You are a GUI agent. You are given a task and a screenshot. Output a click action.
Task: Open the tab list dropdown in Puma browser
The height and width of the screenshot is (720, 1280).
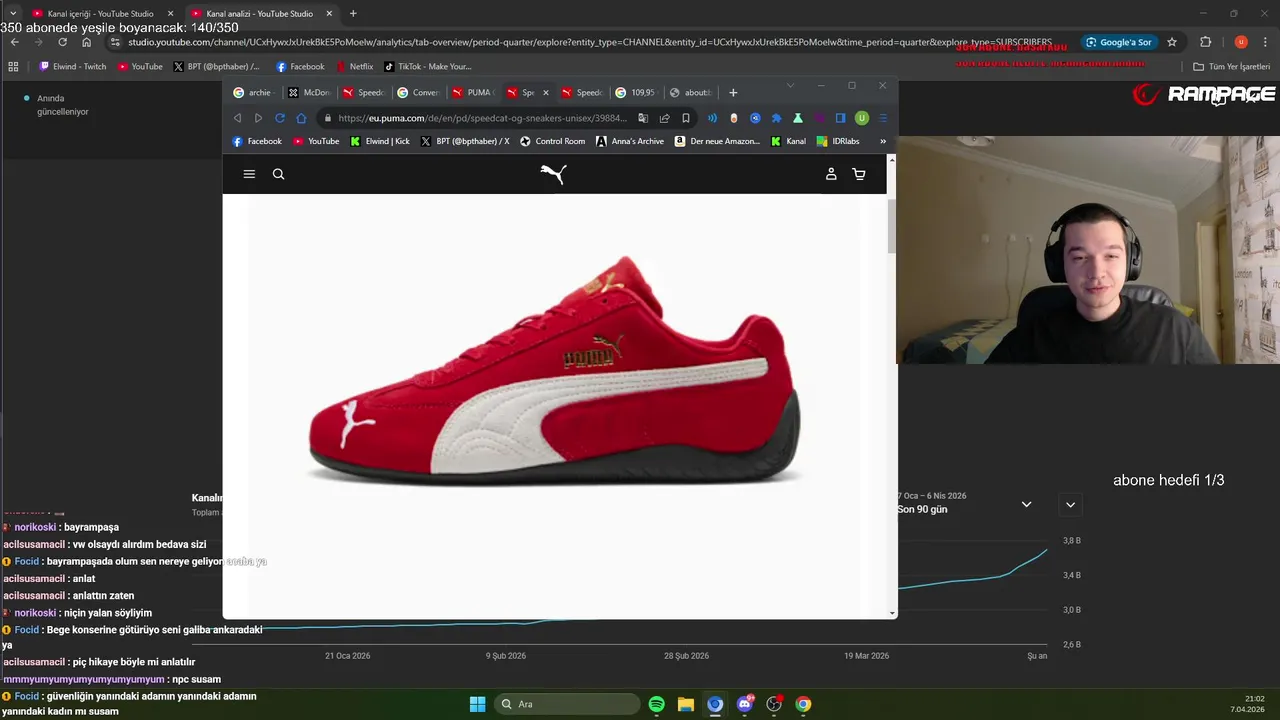point(790,86)
